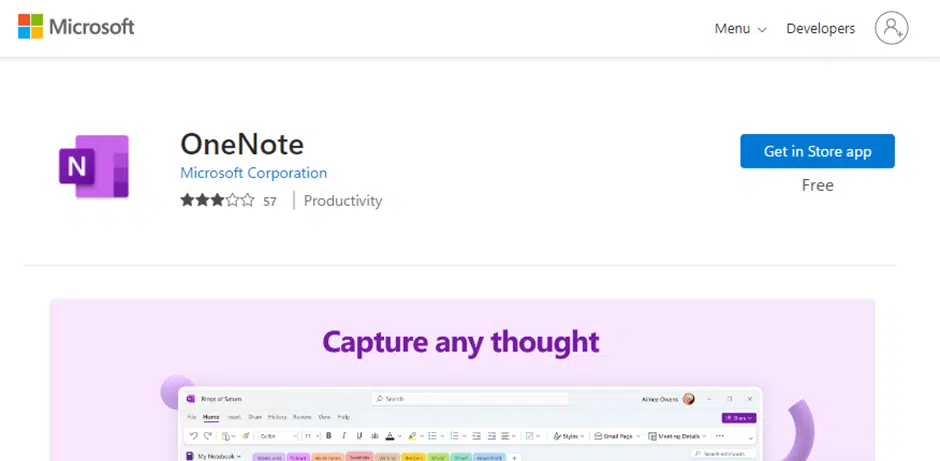The height and width of the screenshot is (461, 940).
Task: Click Aimee Owens avatar in OneNote preview
Action: [689, 399]
